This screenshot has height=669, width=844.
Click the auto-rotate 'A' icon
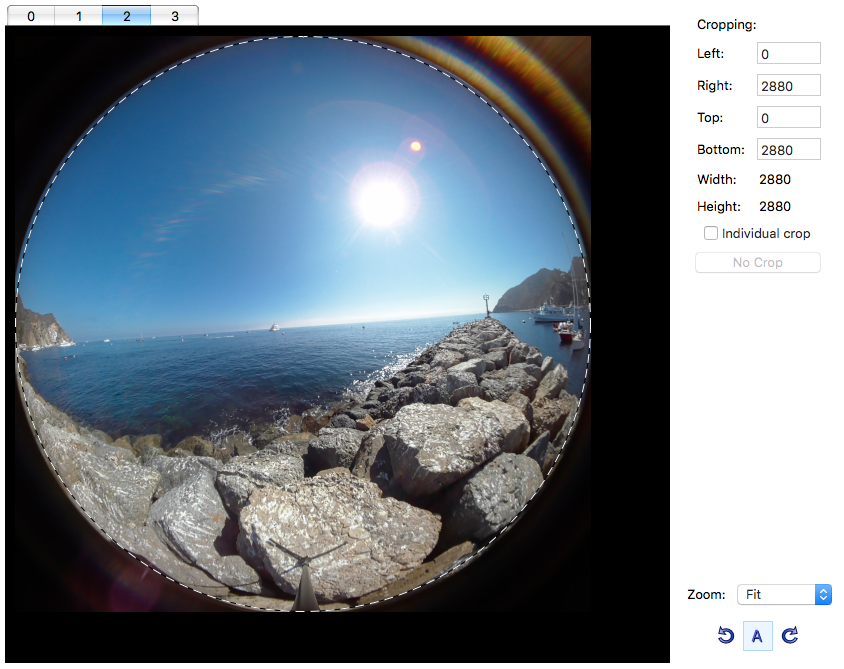tap(757, 636)
